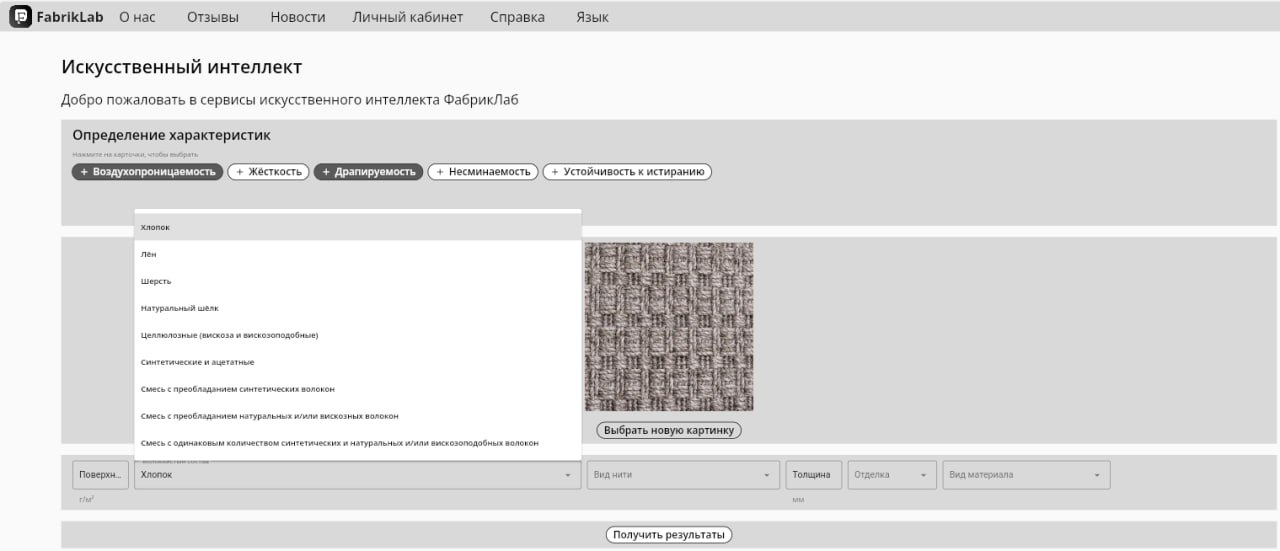Toggle the Воздухопроницаемость characteristic chip
This screenshot has width=1280, height=551.
[x=148, y=172]
